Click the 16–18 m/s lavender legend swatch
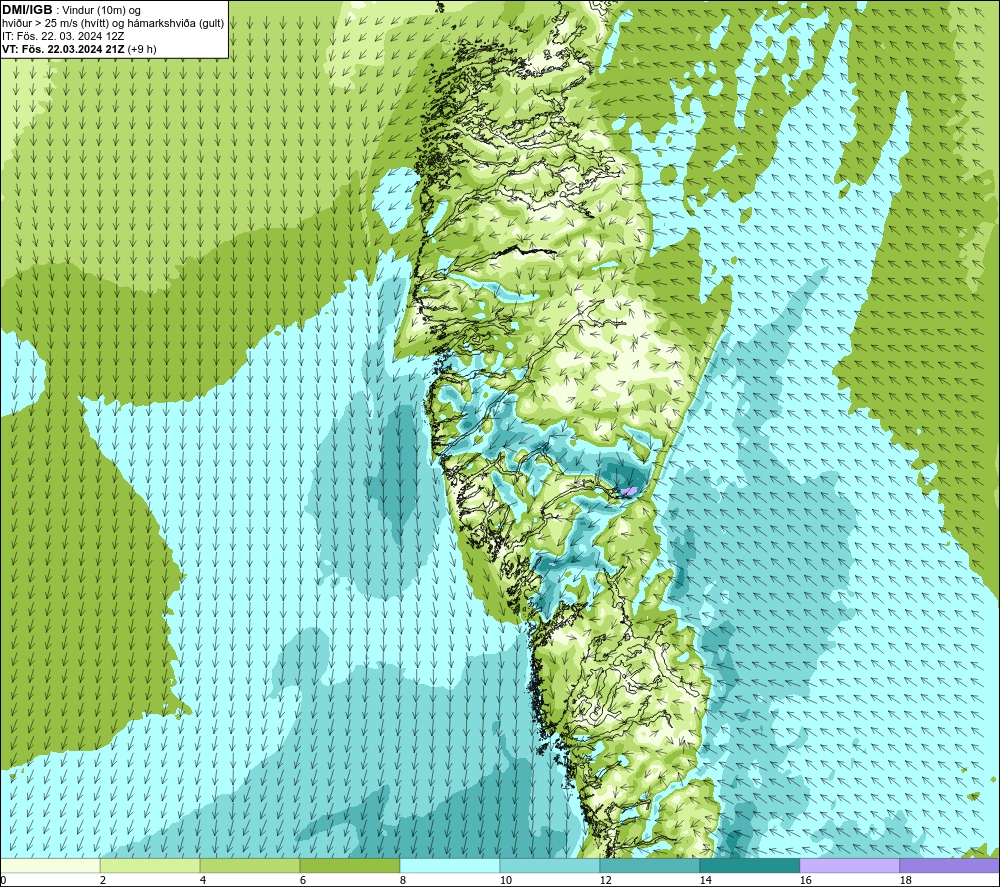Viewport: 1000px width, 887px height. click(x=849, y=865)
